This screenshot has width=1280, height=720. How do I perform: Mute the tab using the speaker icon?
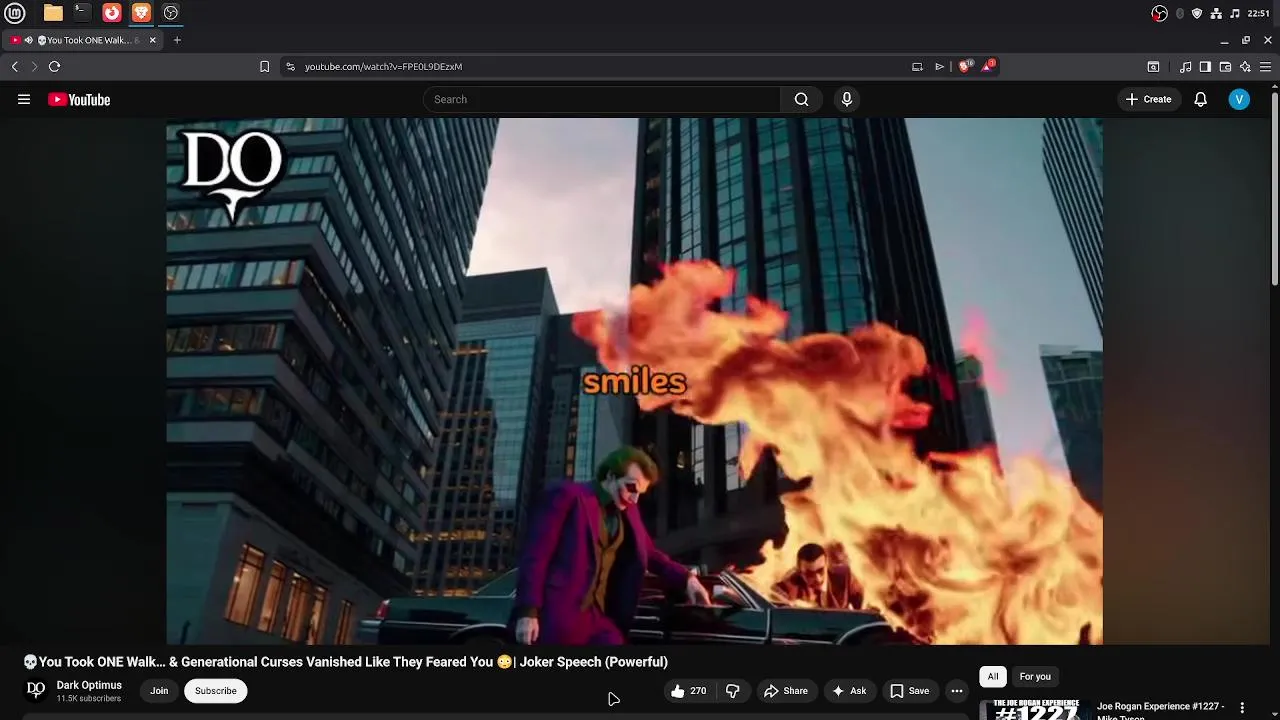(x=29, y=40)
